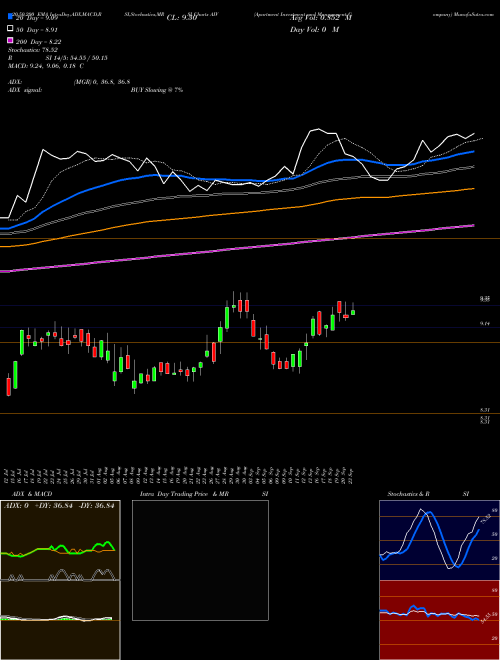500x660 pixels.
Task: Click 'Intra Day Trading Price & MR' title
Action: tap(184, 494)
